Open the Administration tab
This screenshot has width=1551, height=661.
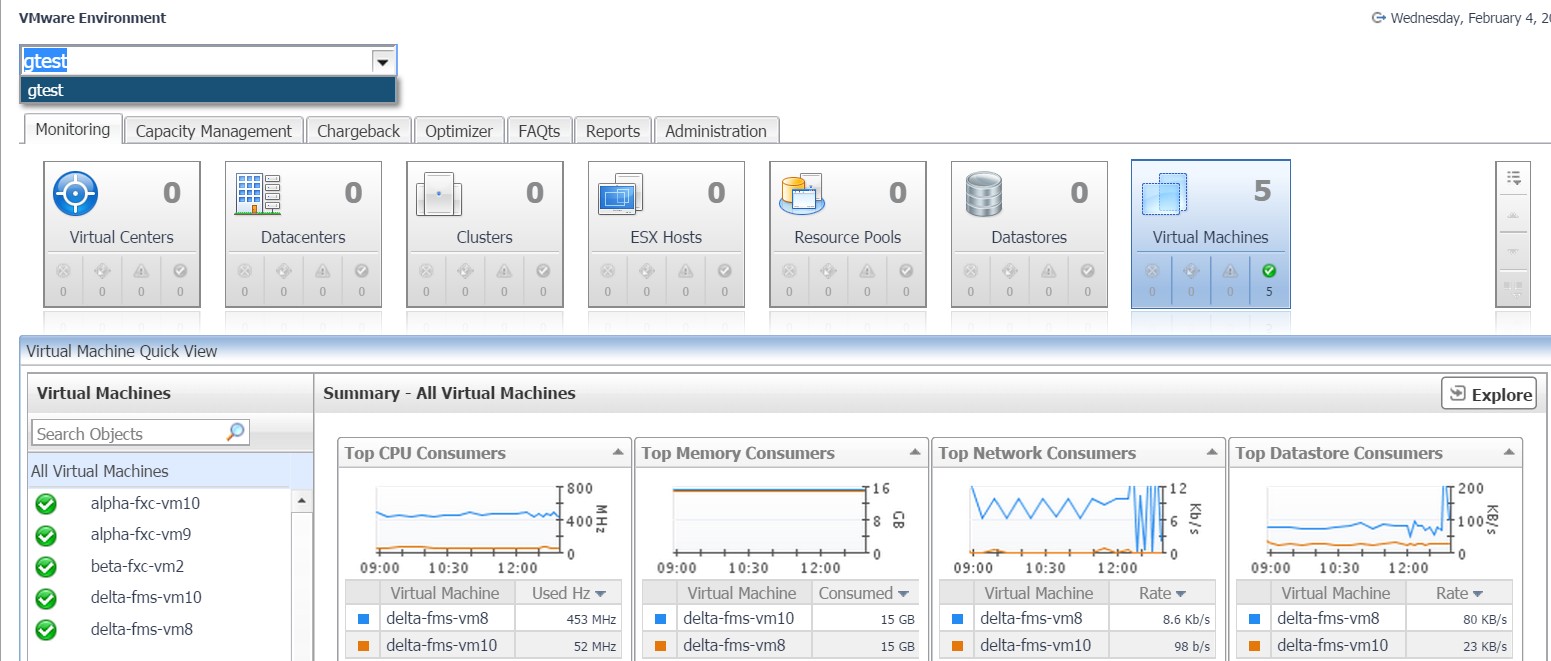716,131
